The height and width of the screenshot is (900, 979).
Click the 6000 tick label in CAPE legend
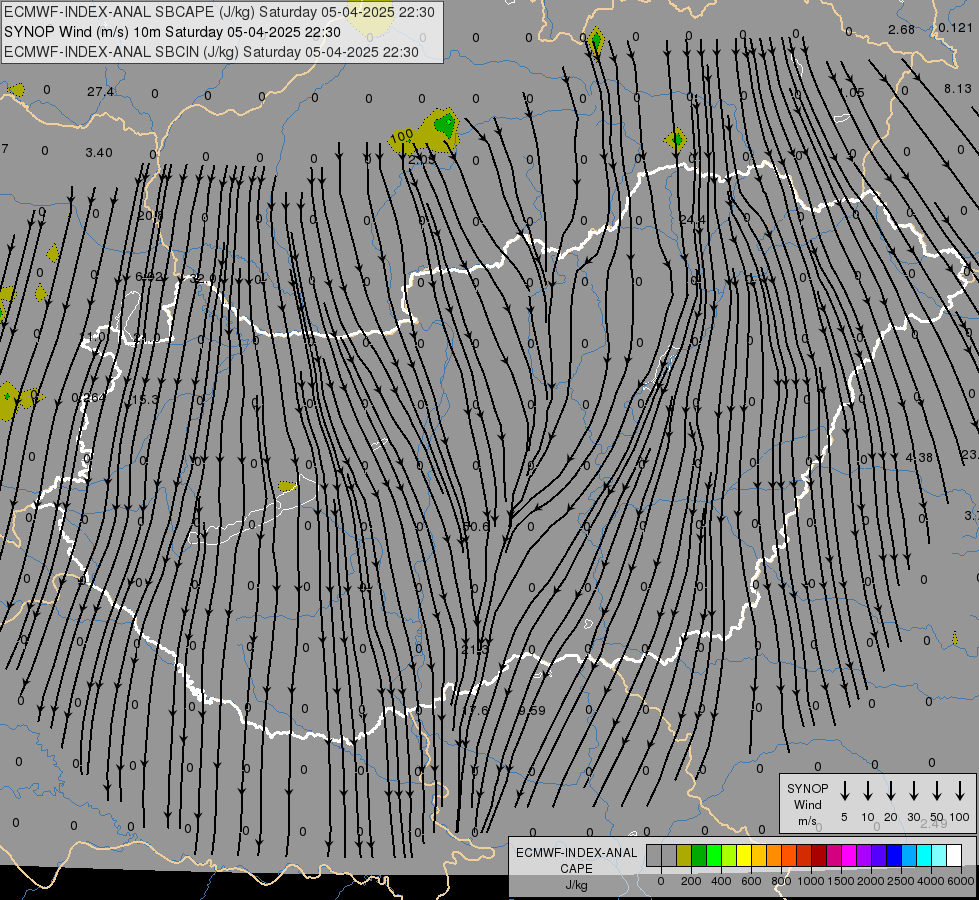click(x=960, y=881)
